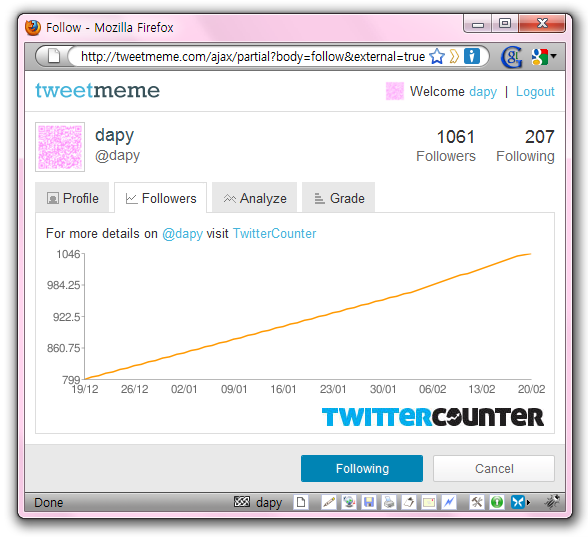Viewport: 588px width, 537px height.
Task: Click the blank page status bar icon
Action: pos(301,502)
